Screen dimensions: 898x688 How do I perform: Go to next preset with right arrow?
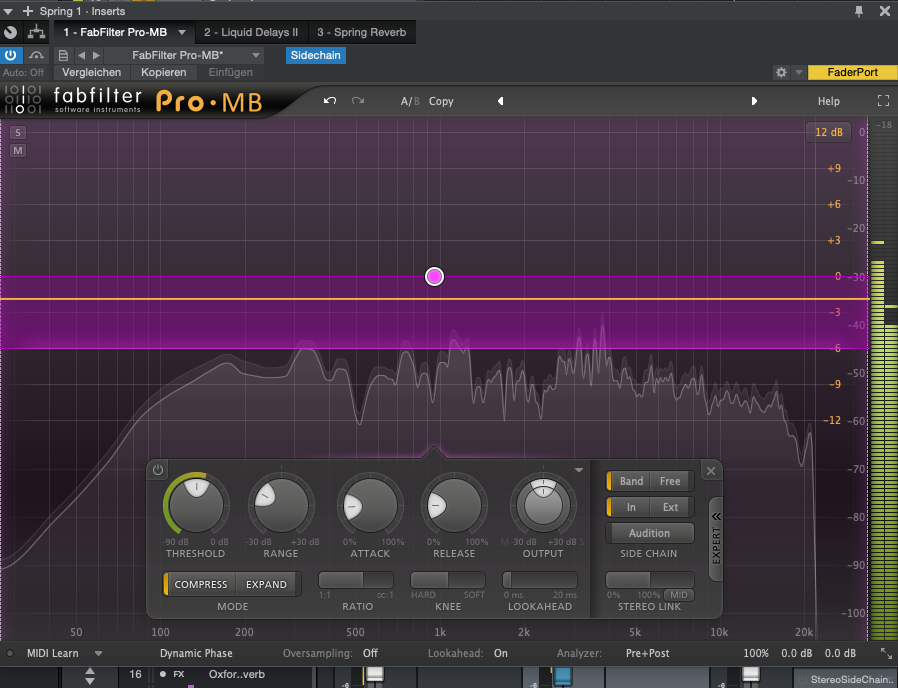[x=96, y=56]
